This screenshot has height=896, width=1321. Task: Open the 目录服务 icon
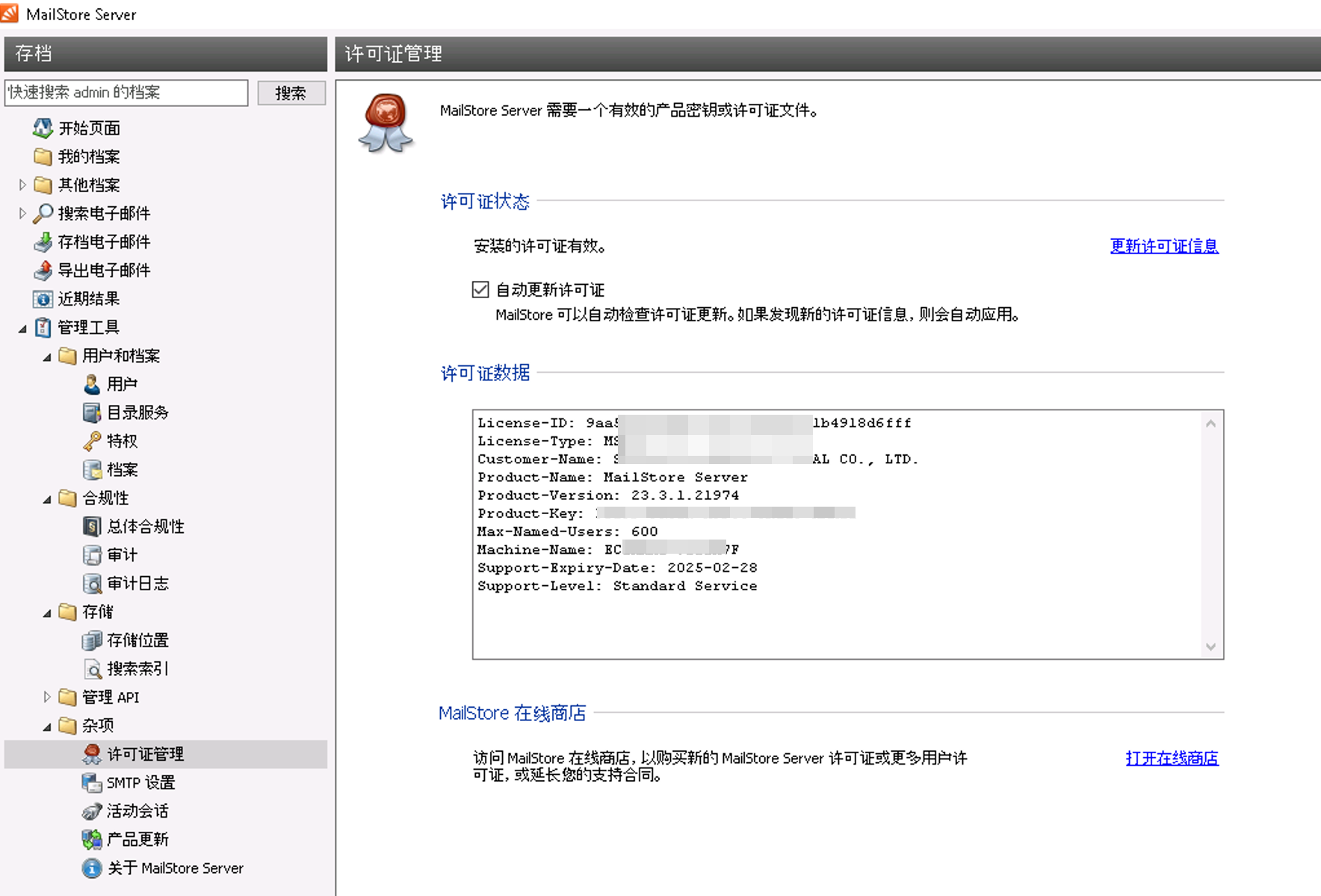(x=92, y=413)
